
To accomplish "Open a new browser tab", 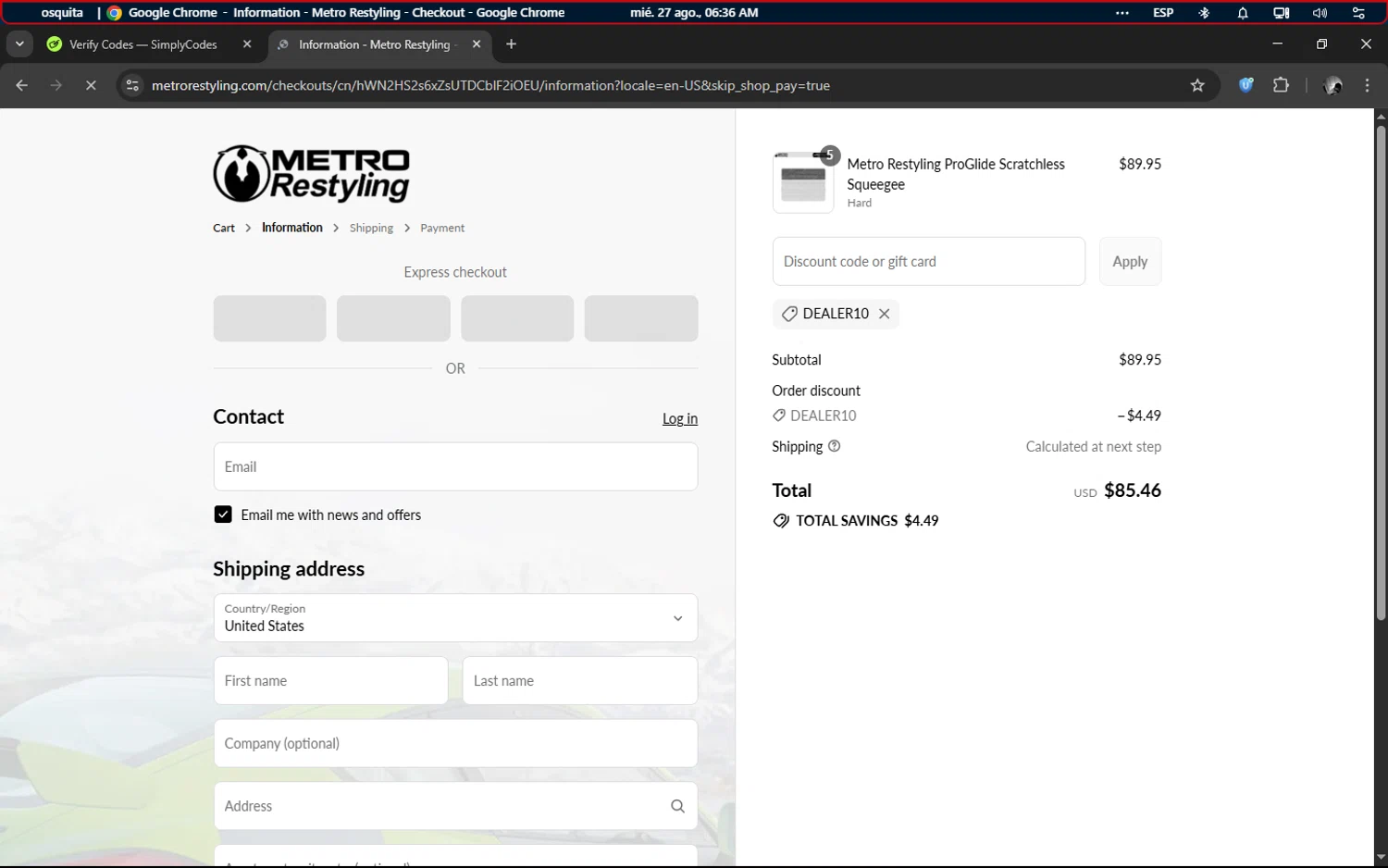I will 511,43.
